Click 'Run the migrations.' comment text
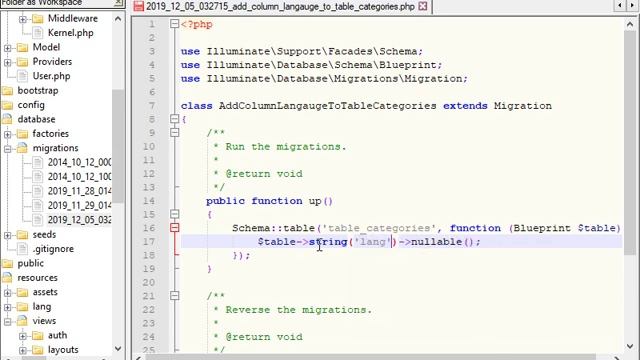The image size is (640, 360). 286,147
